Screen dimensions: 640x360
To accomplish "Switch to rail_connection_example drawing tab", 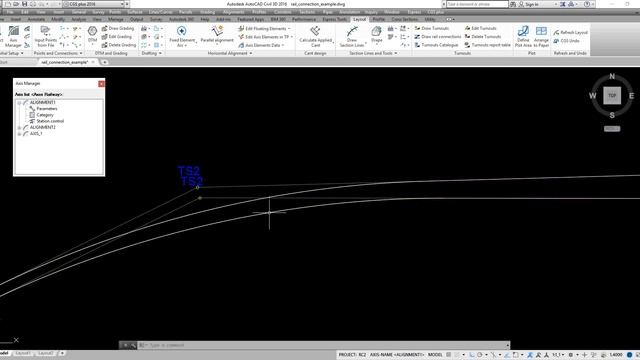I will [64, 62].
